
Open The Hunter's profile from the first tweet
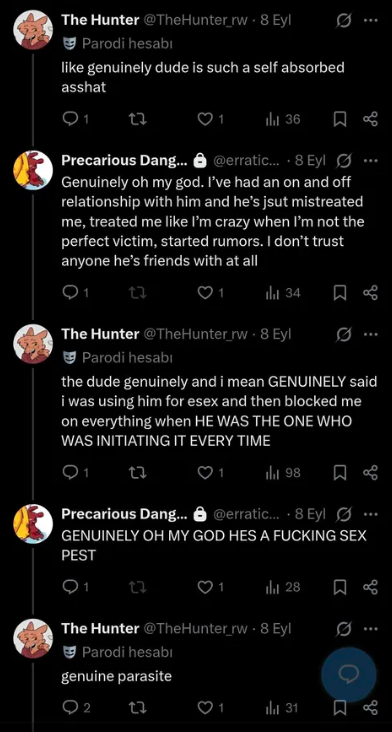pyautogui.click(x=100, y=20)
